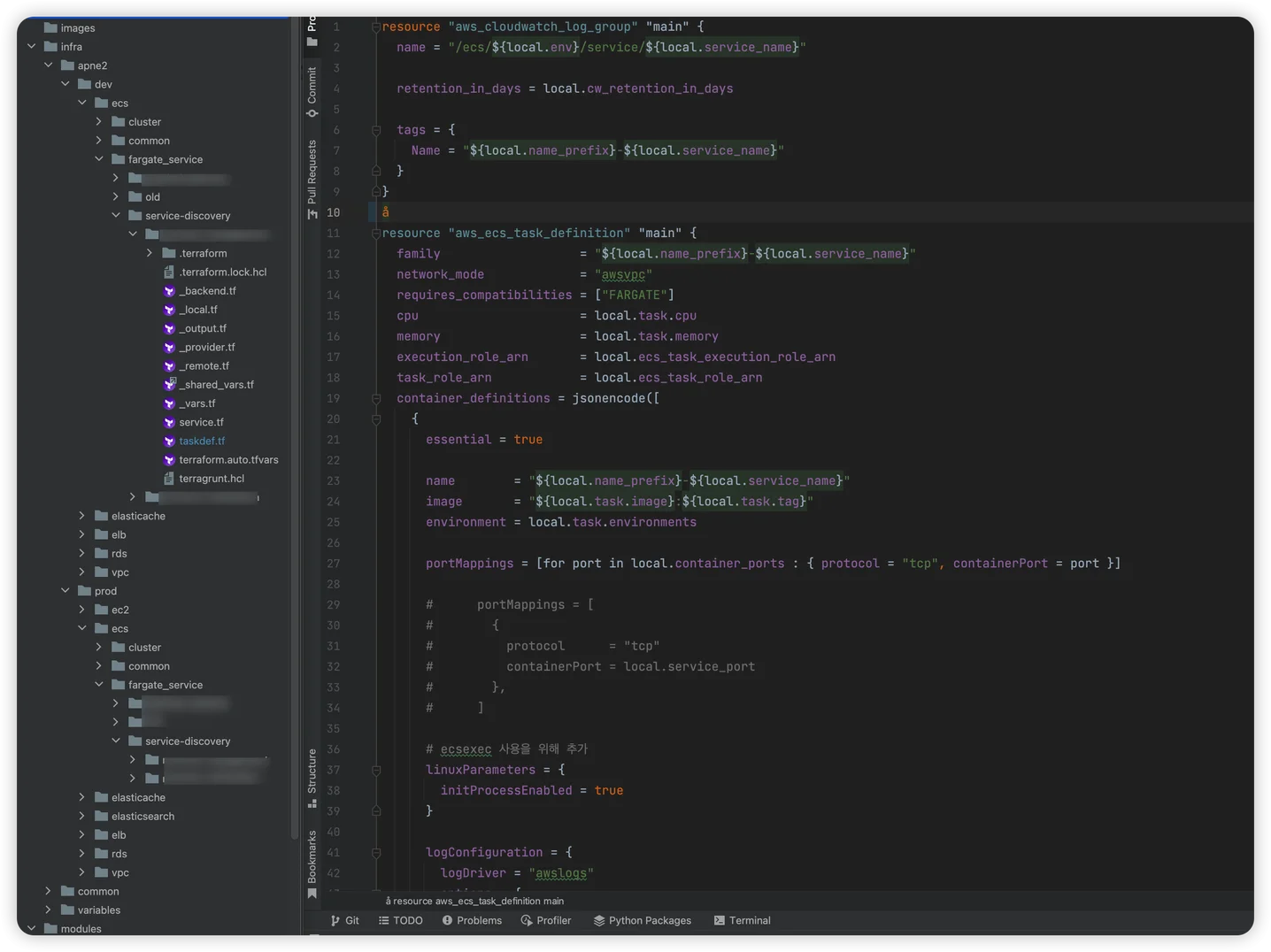1271x952 pixels.
Task: Expand the dev rds folder
Action: [x=81, y=553]
